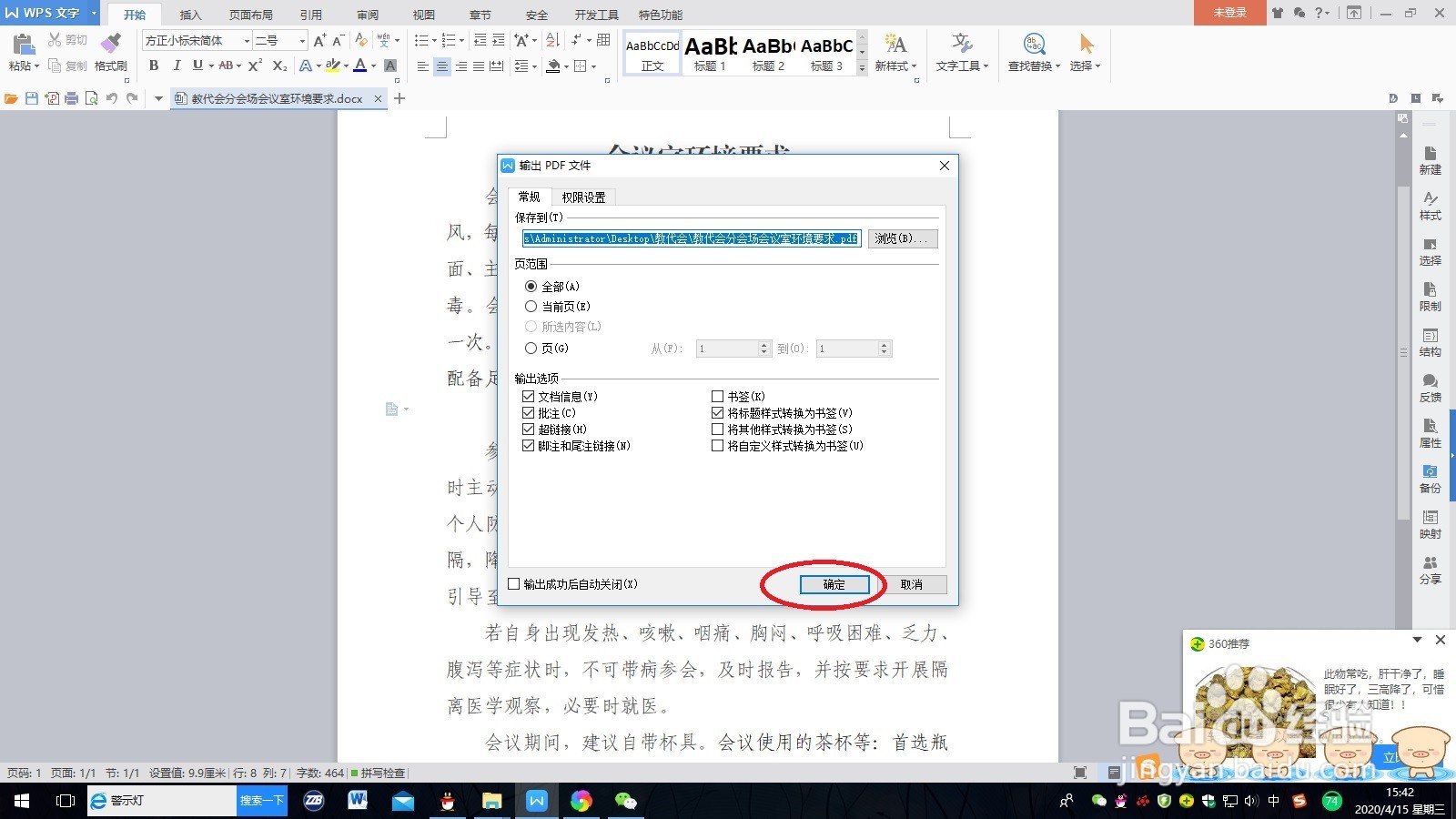Uncheck the 文档信息(Y) checkbox
The width and height of the screenshot is (1456, 819).
528,396
